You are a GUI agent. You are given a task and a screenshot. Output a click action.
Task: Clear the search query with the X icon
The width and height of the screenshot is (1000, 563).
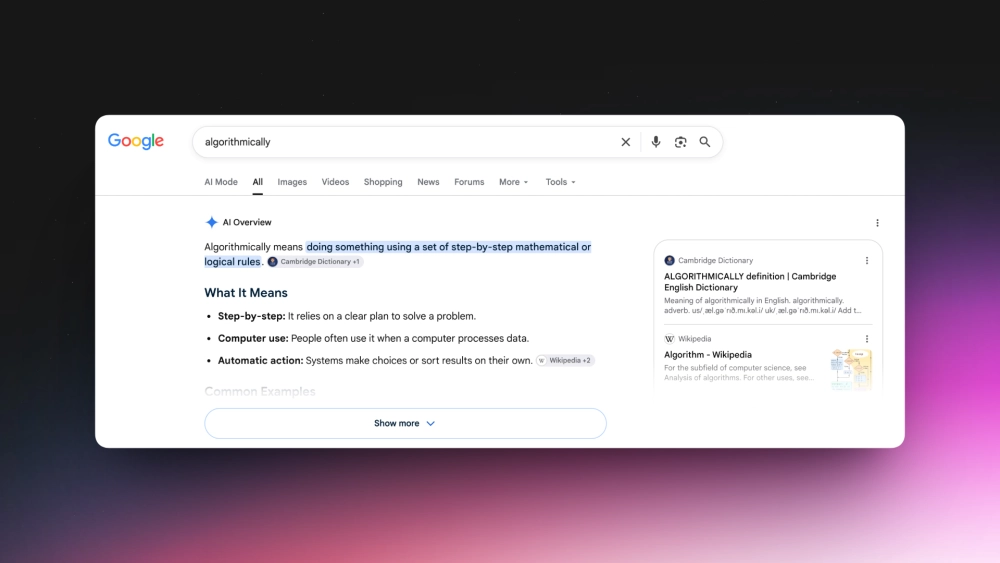pyautogui.click(x=626, y=142)
